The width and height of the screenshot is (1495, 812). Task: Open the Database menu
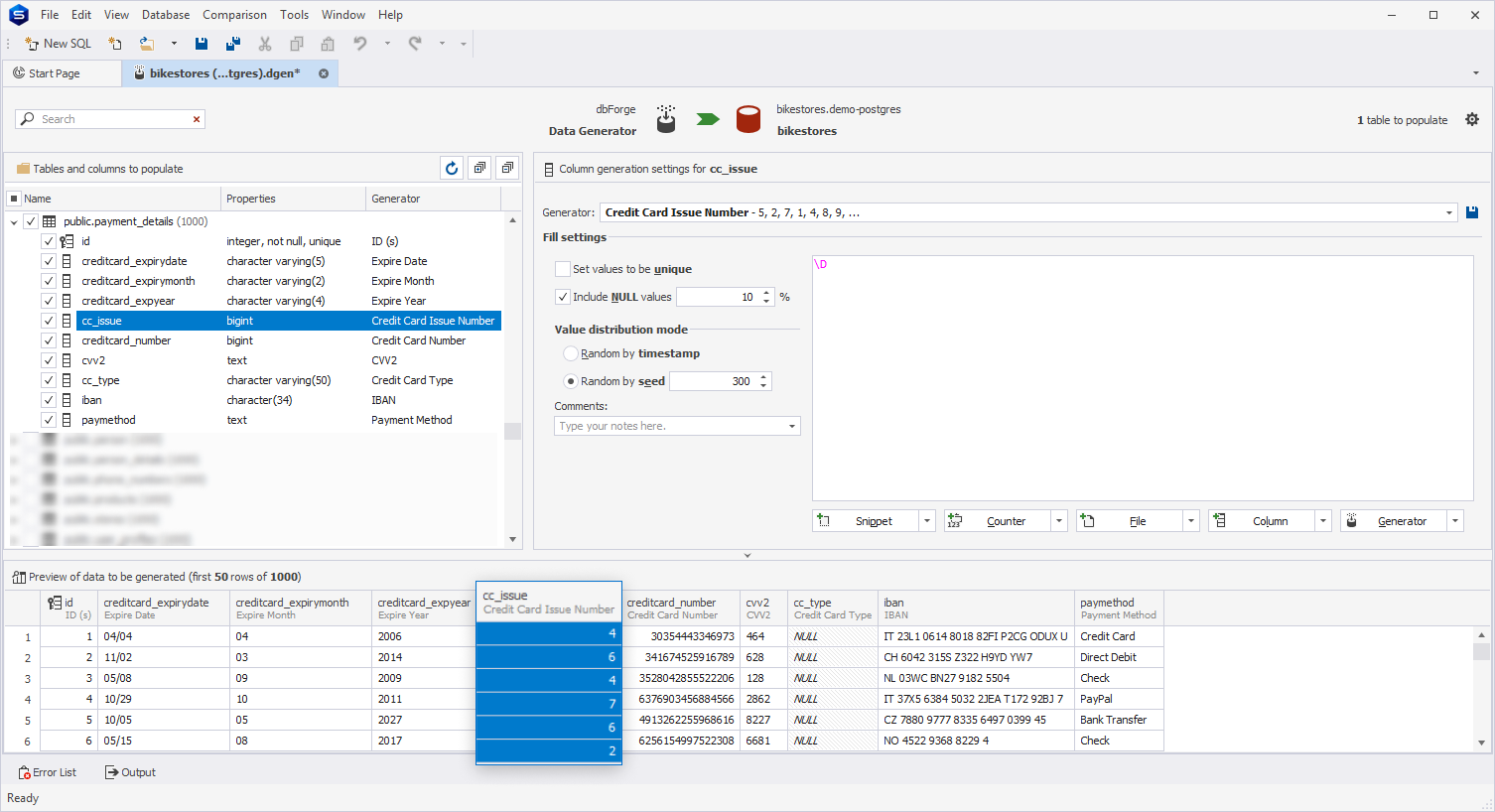pyautogui.click(x=166, y=15)
